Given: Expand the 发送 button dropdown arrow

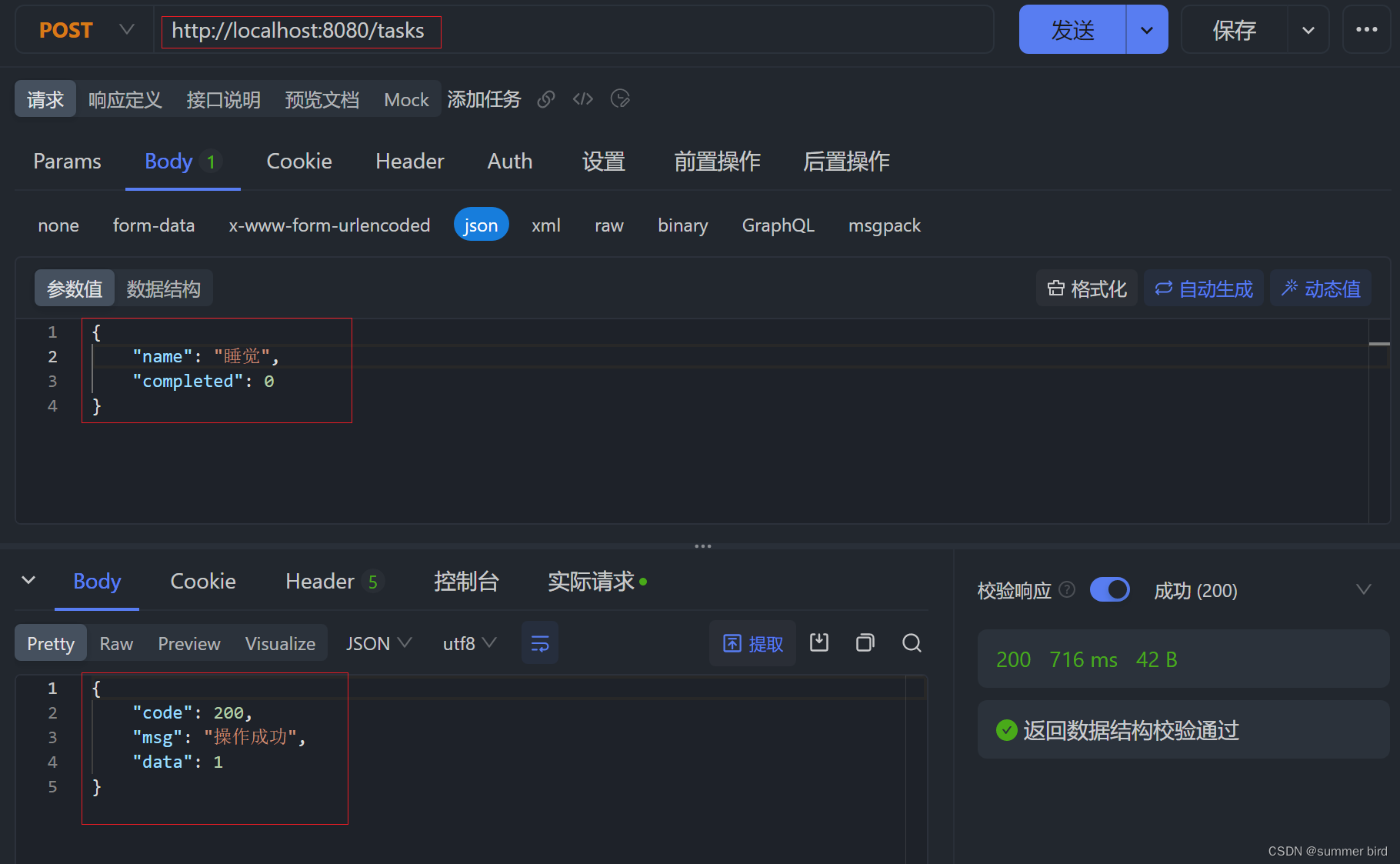Looking at the screenshot, I should coord(1147,30).
